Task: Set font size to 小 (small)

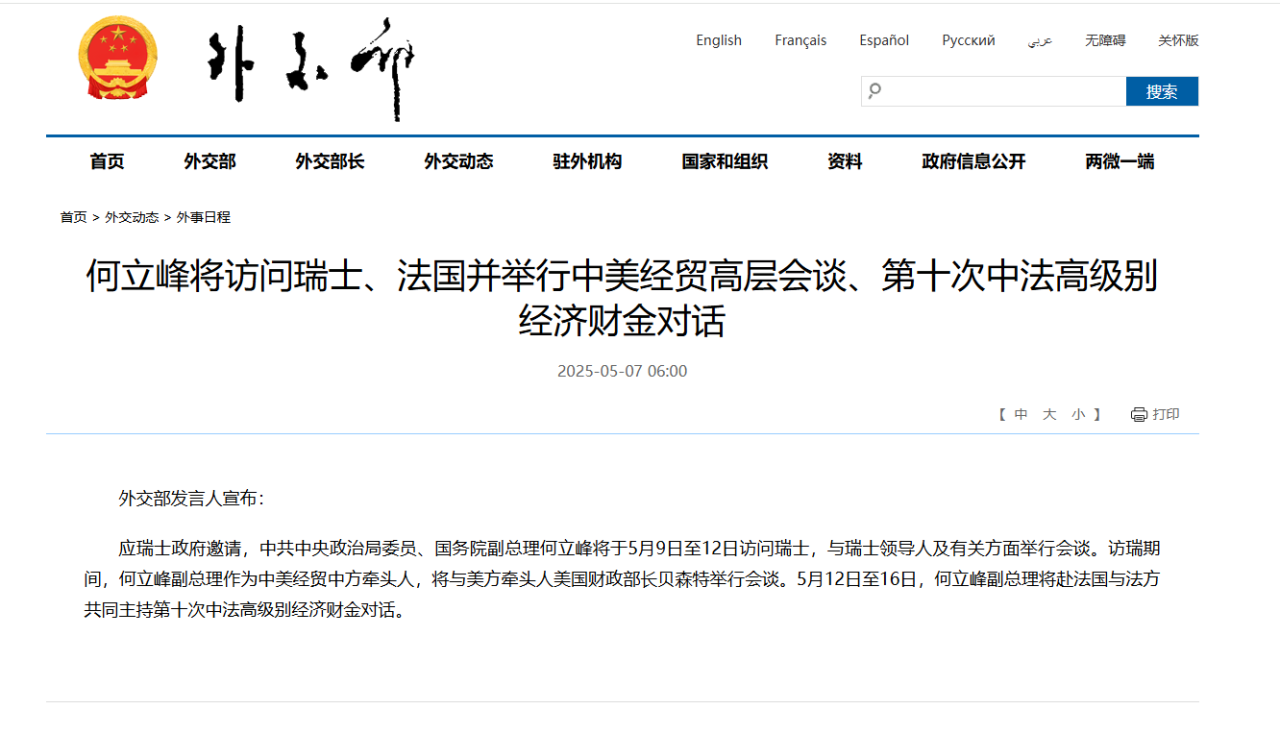Action: pos(1078,414)
